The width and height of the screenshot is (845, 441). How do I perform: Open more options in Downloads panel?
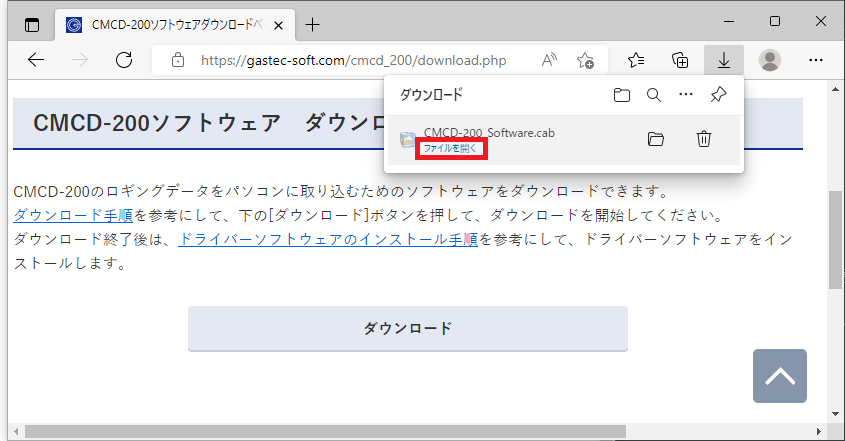pyautogui.click(x=685, y=94)
